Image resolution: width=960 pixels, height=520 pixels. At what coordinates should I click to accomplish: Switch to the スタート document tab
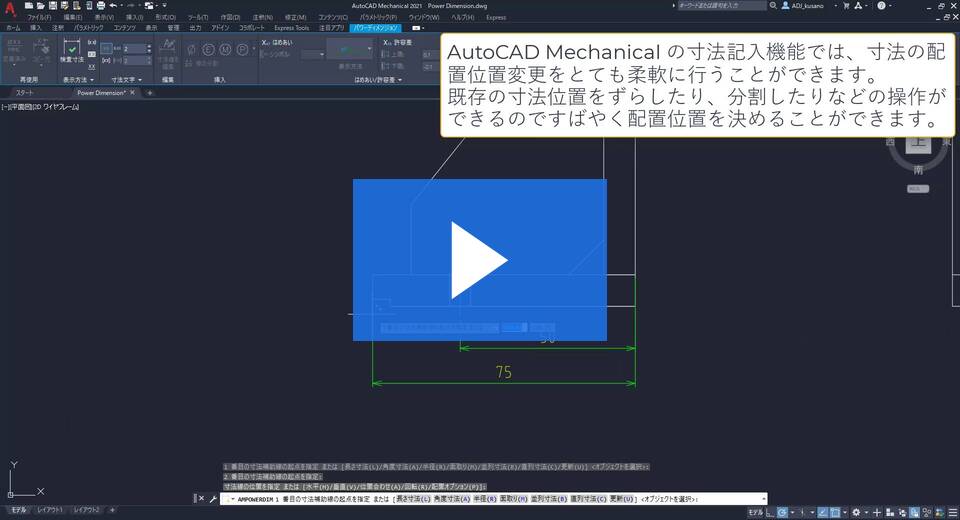coord(24,92)
